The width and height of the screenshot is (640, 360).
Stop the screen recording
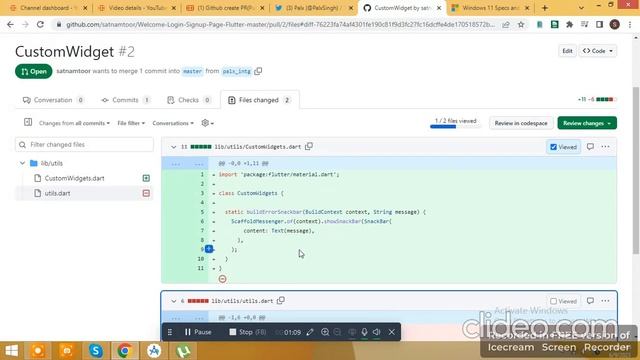[x=247, y=332]
